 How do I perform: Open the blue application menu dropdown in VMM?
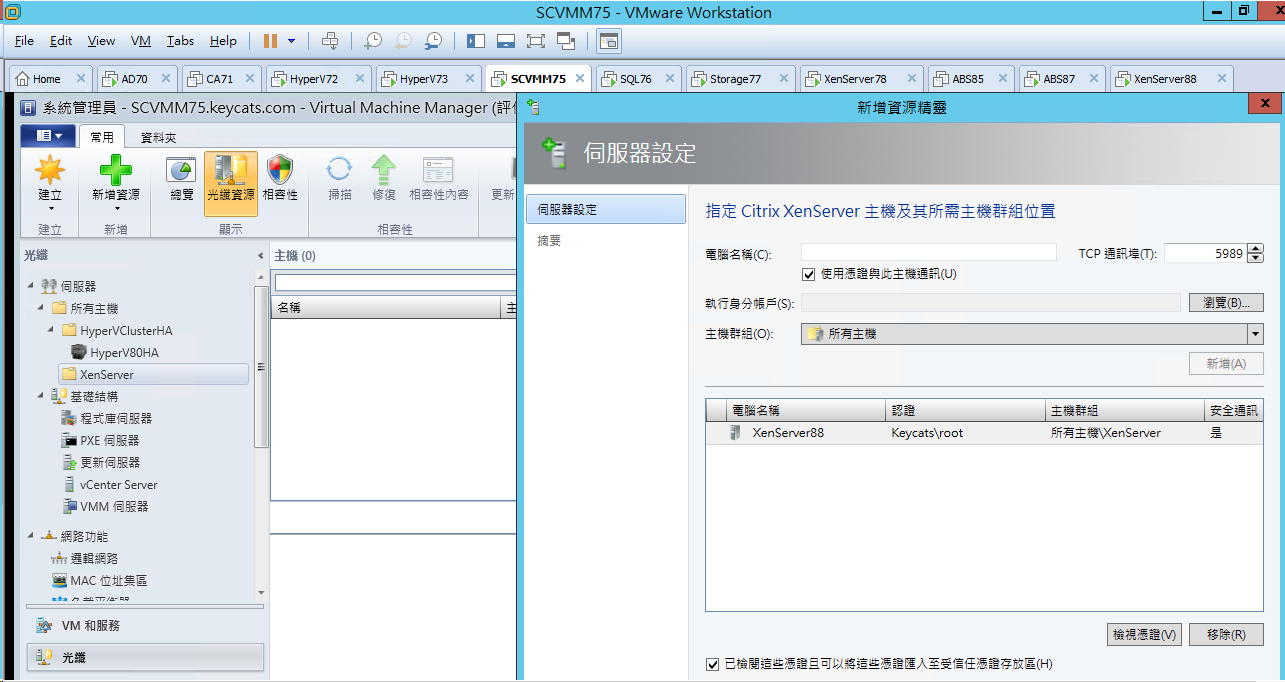coord(48,136)
